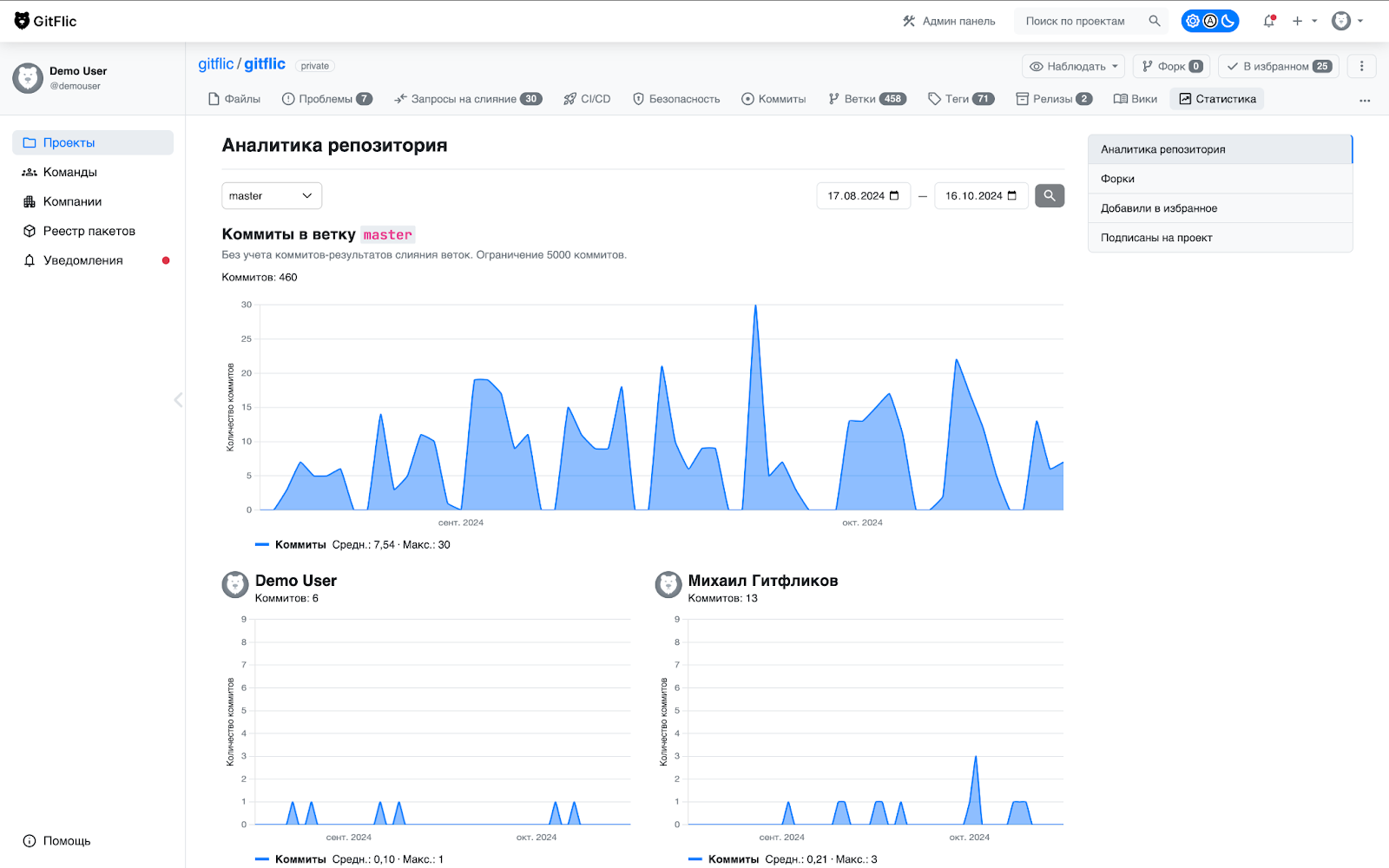Click the master code label in heading
Viewport: 1389px width, 868px height.
click(388, 234)
